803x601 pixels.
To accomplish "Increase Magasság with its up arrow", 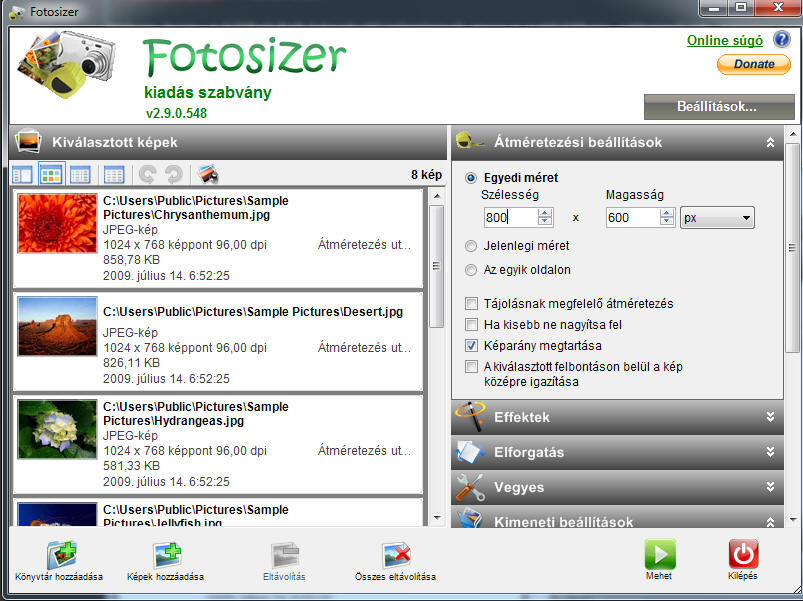I will pos(667,212).
